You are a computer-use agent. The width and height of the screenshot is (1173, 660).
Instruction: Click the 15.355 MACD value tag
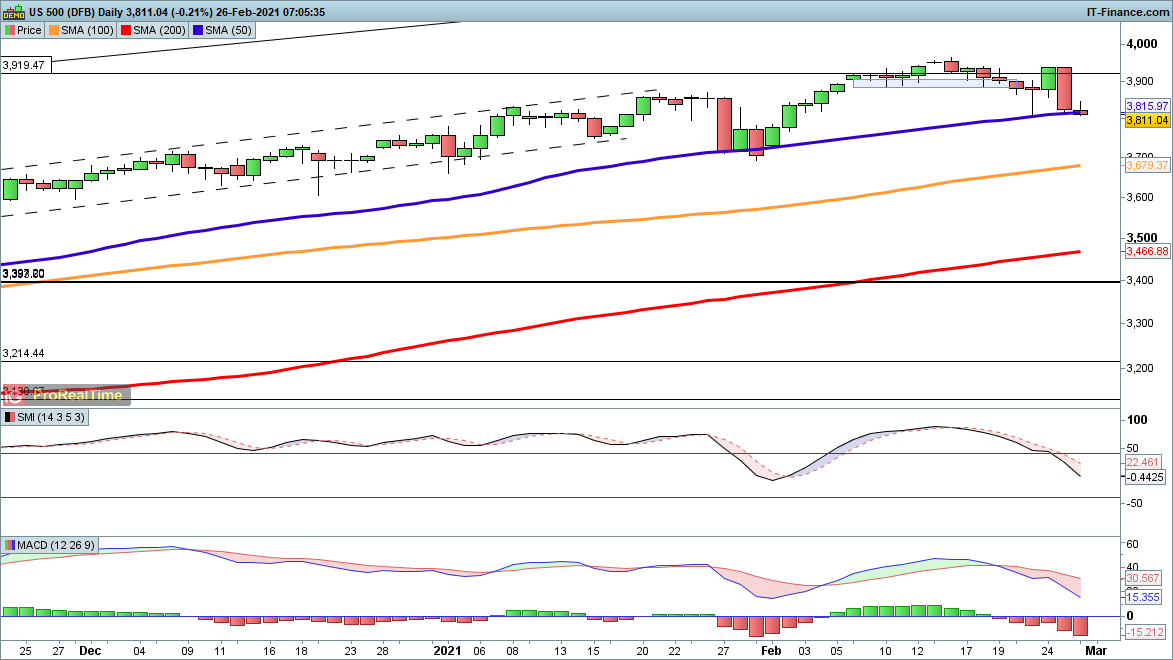(x=1142, y=597)
